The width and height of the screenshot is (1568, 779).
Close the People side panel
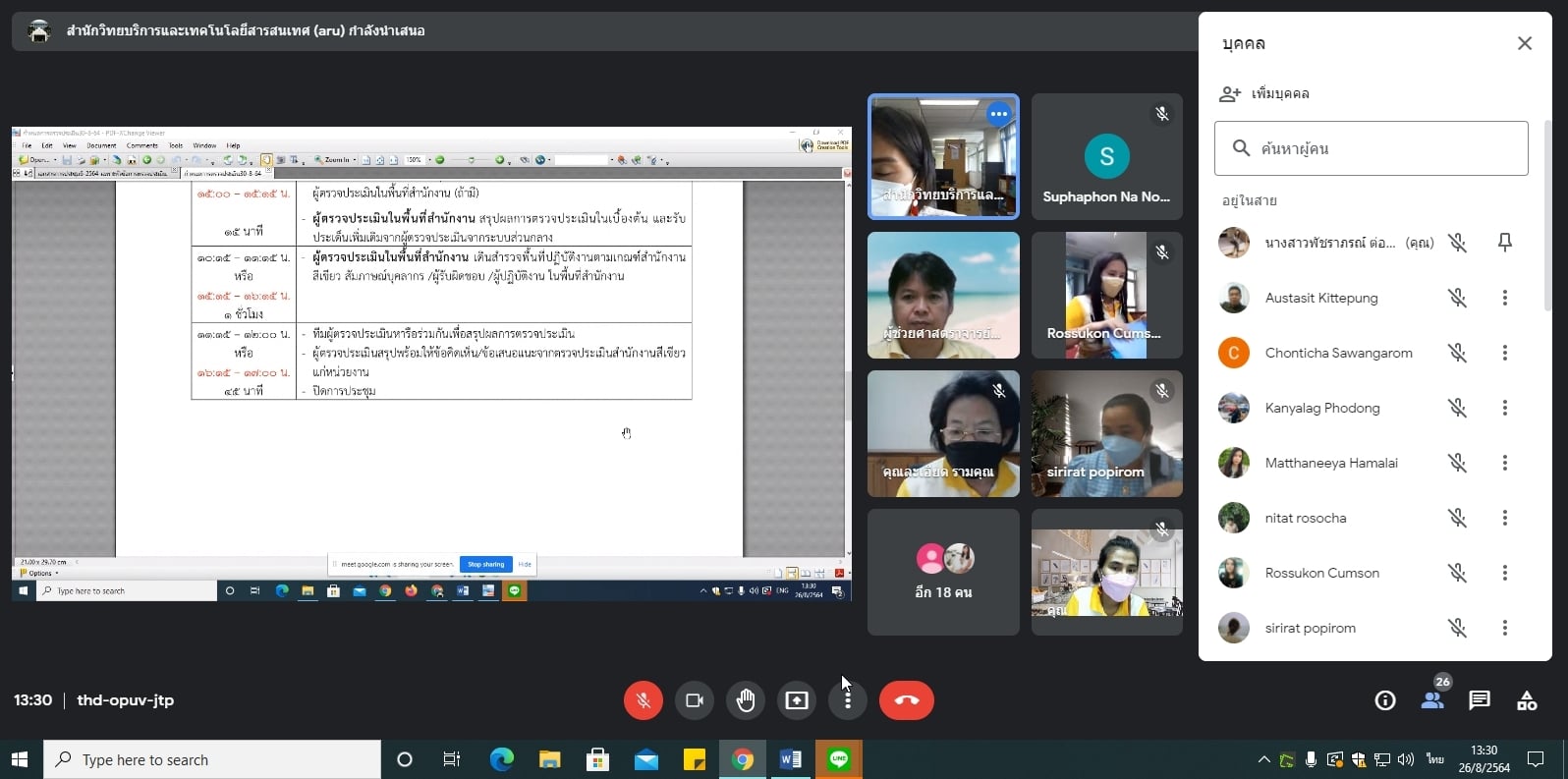(1525, 43)
